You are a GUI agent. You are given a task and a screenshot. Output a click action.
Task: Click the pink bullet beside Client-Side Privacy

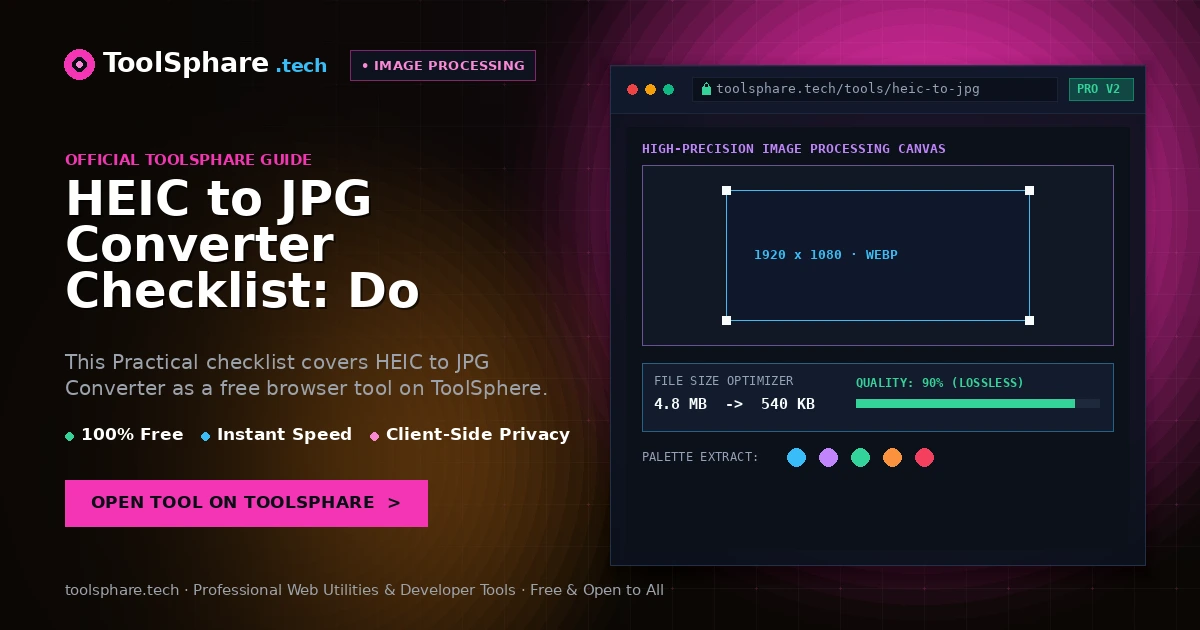point(374,436)
